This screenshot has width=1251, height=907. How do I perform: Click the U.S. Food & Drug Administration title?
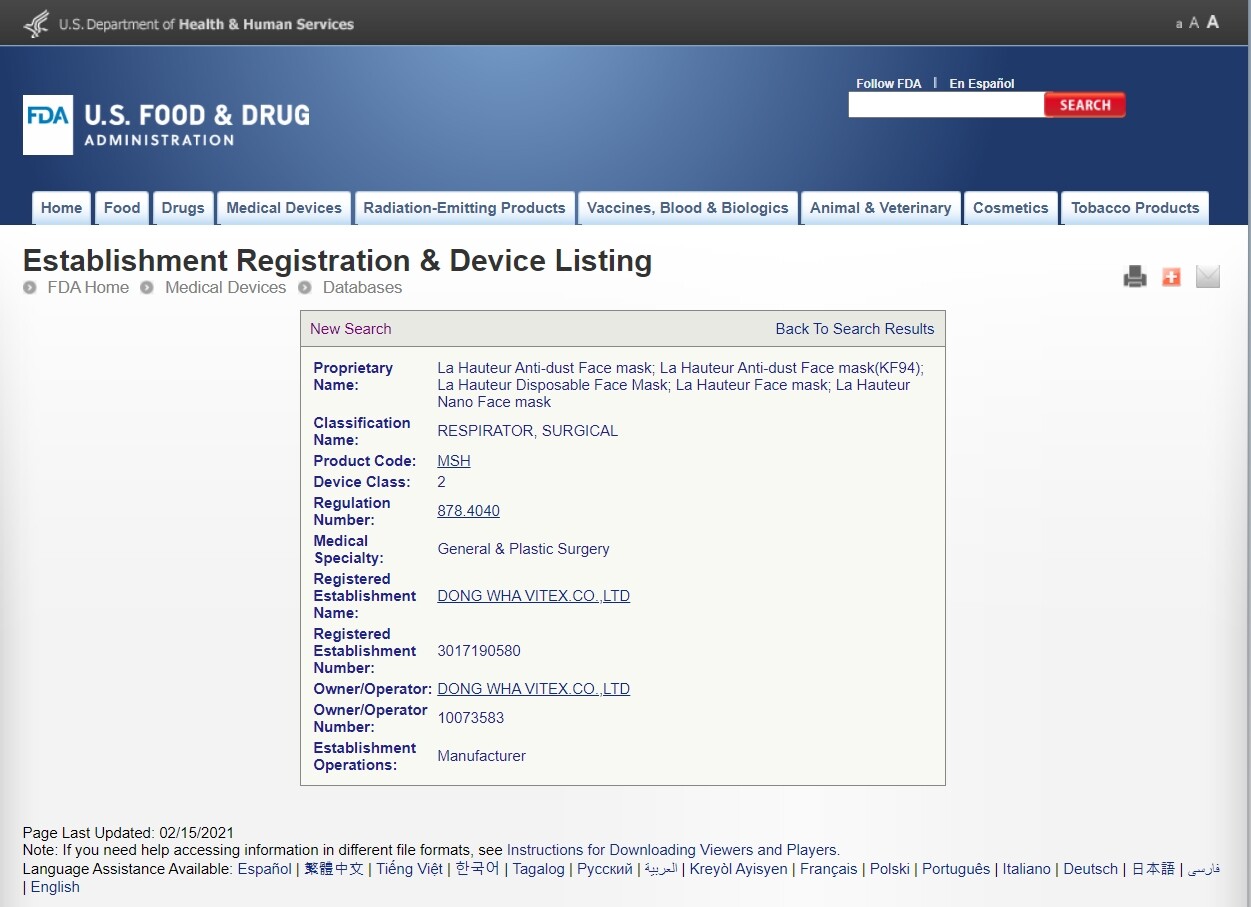pos(197,124)
